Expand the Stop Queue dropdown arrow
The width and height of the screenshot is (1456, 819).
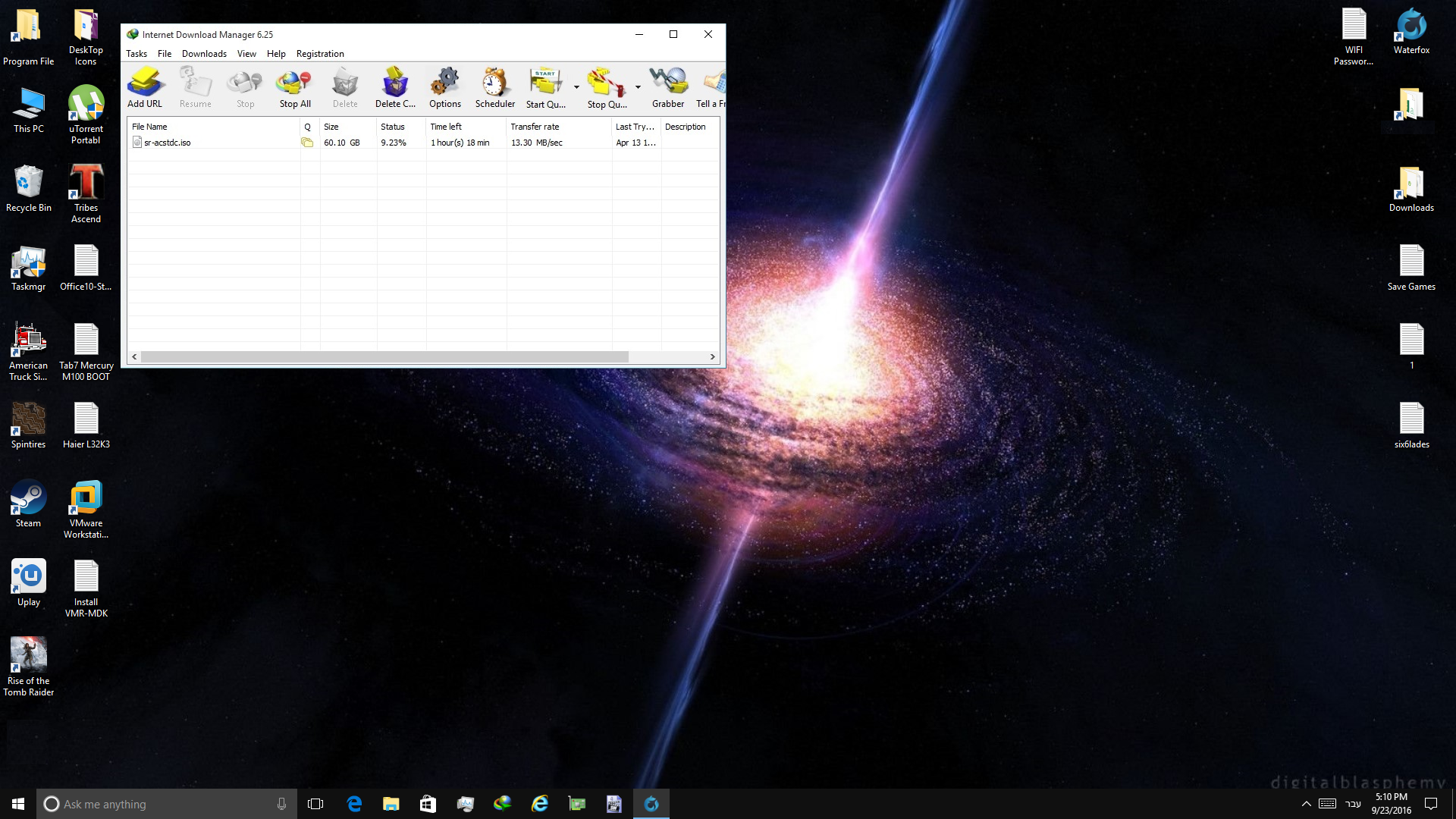(638, 87)
